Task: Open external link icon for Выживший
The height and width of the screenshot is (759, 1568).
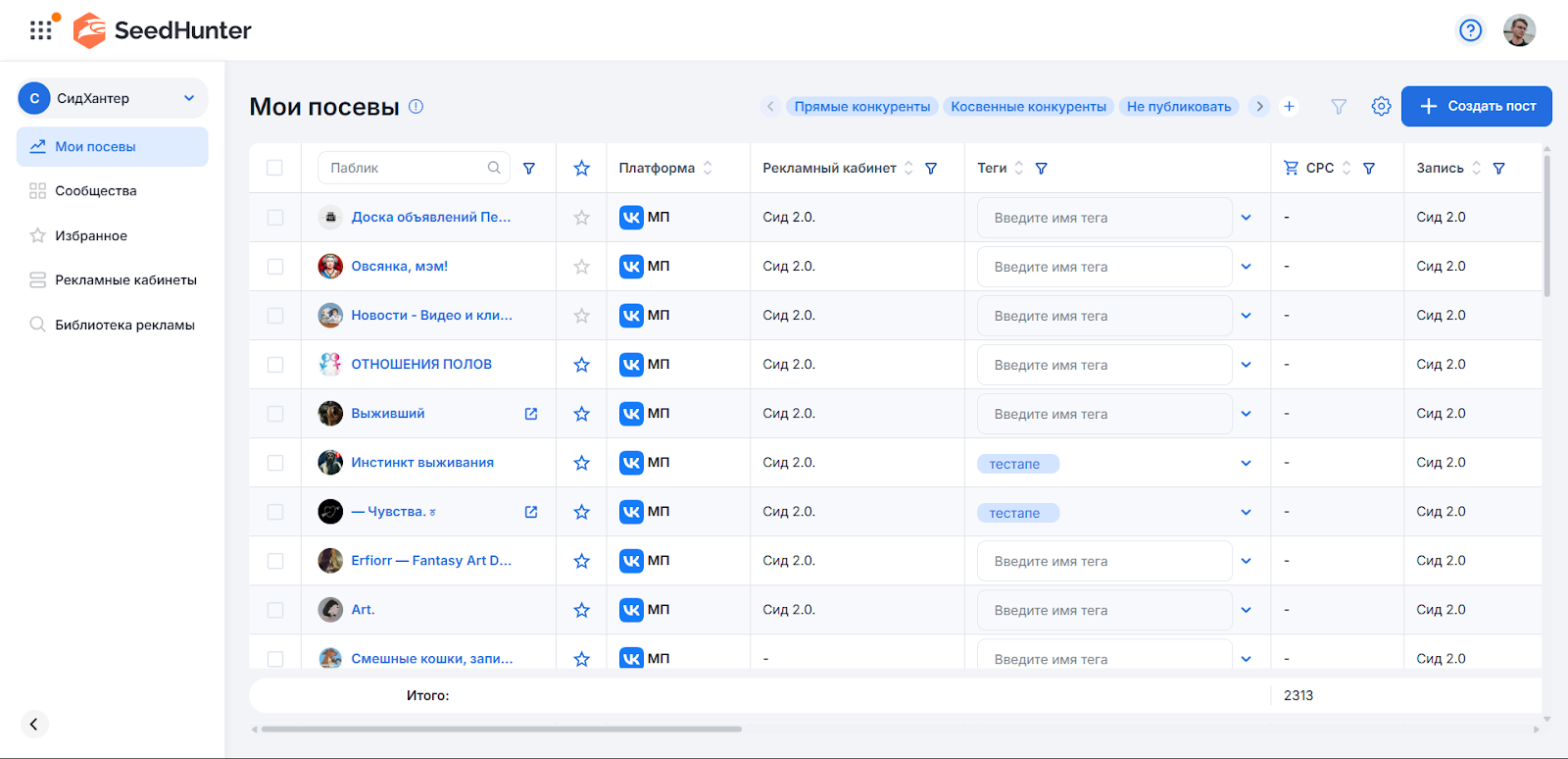Action: coord(531,414)
